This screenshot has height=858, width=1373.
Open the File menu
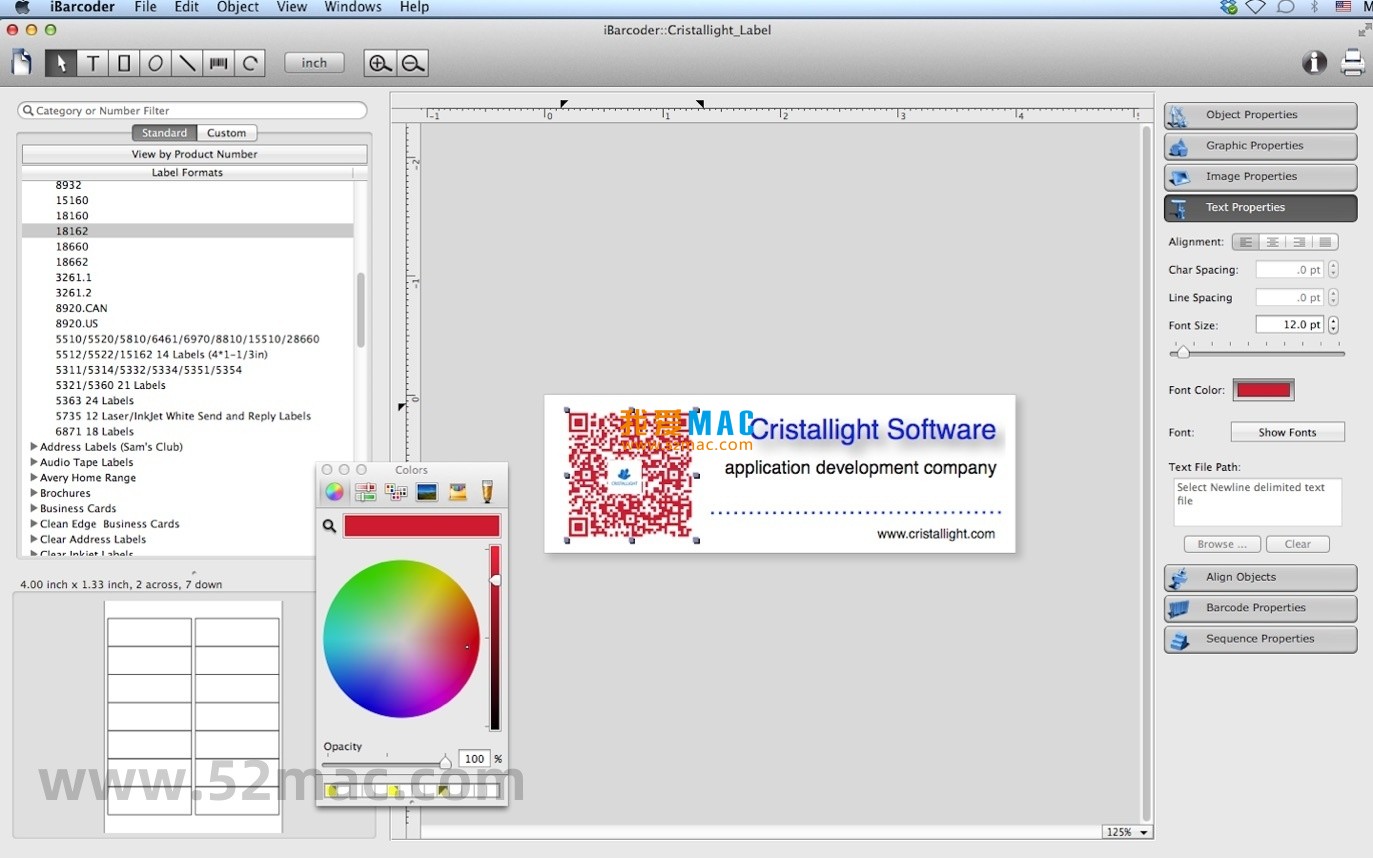point(145,7)
